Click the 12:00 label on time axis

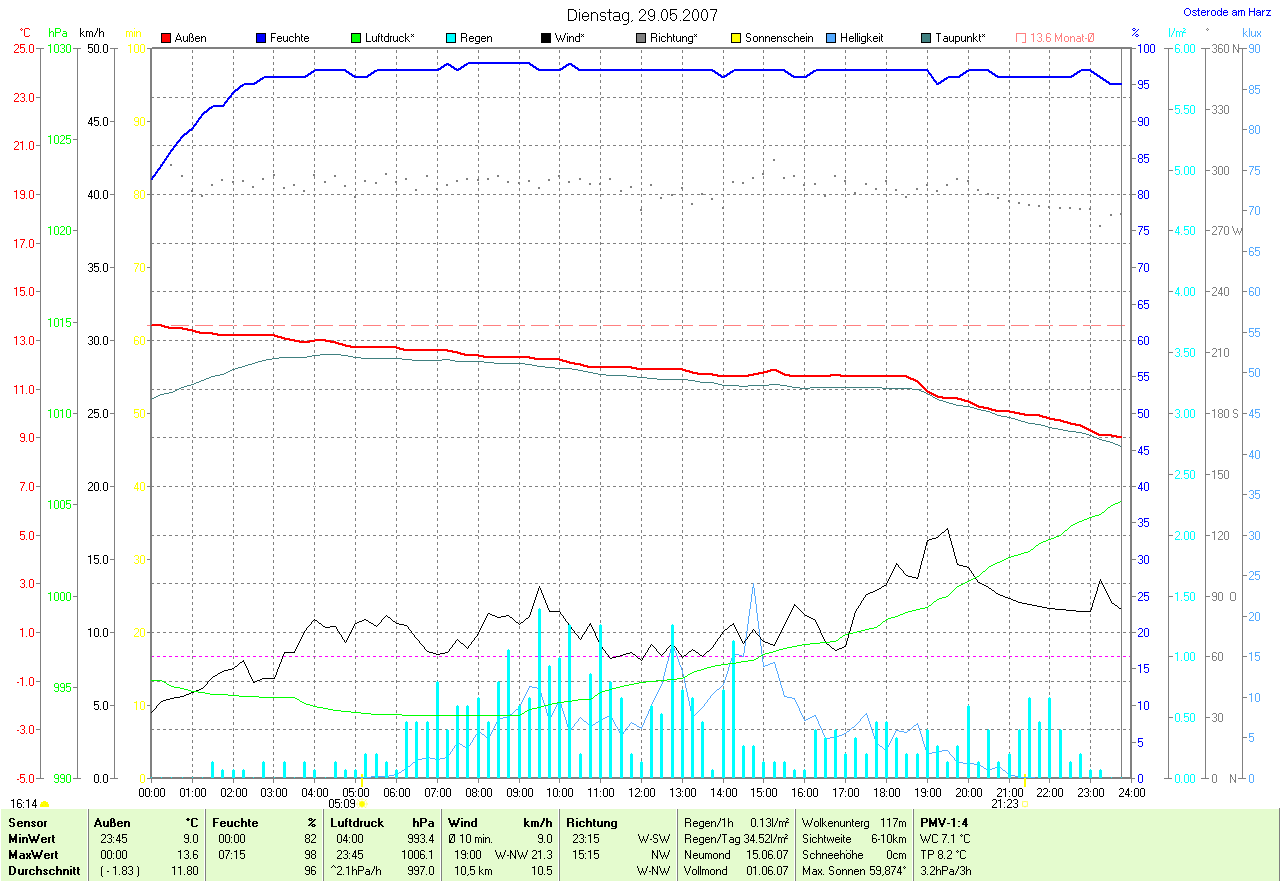point(641,792)
